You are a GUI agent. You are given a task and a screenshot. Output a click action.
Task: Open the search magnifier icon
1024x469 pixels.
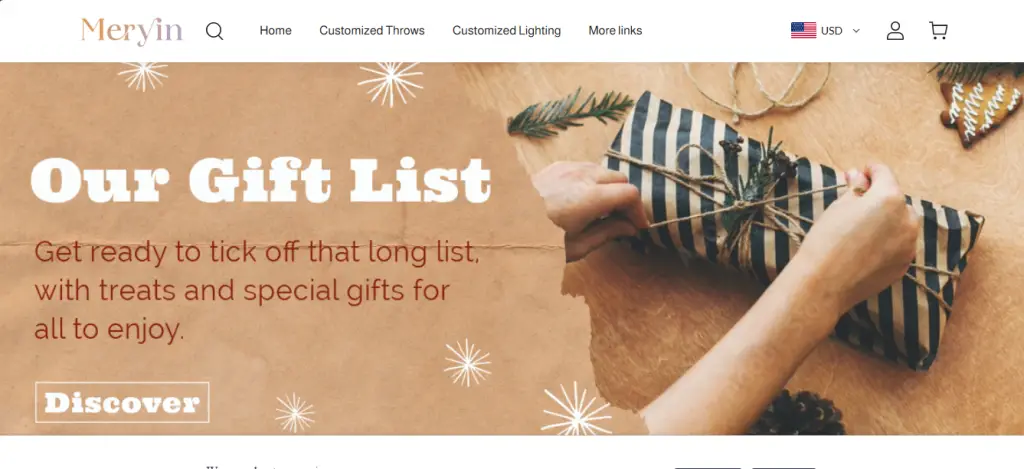[x=214, y=31]
